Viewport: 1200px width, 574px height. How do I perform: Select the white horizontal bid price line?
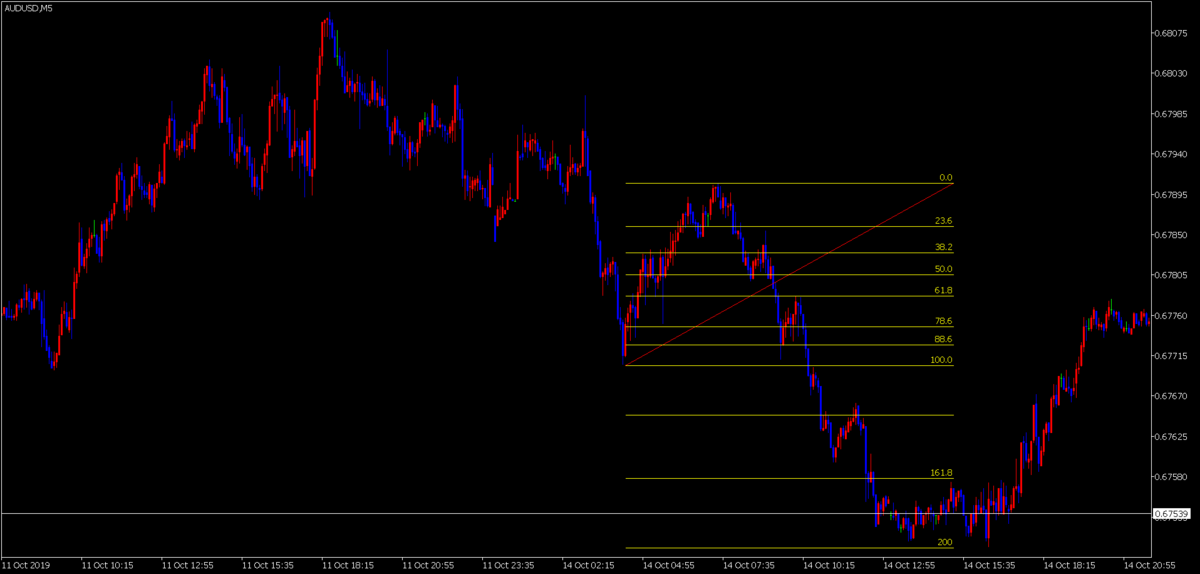575,513
